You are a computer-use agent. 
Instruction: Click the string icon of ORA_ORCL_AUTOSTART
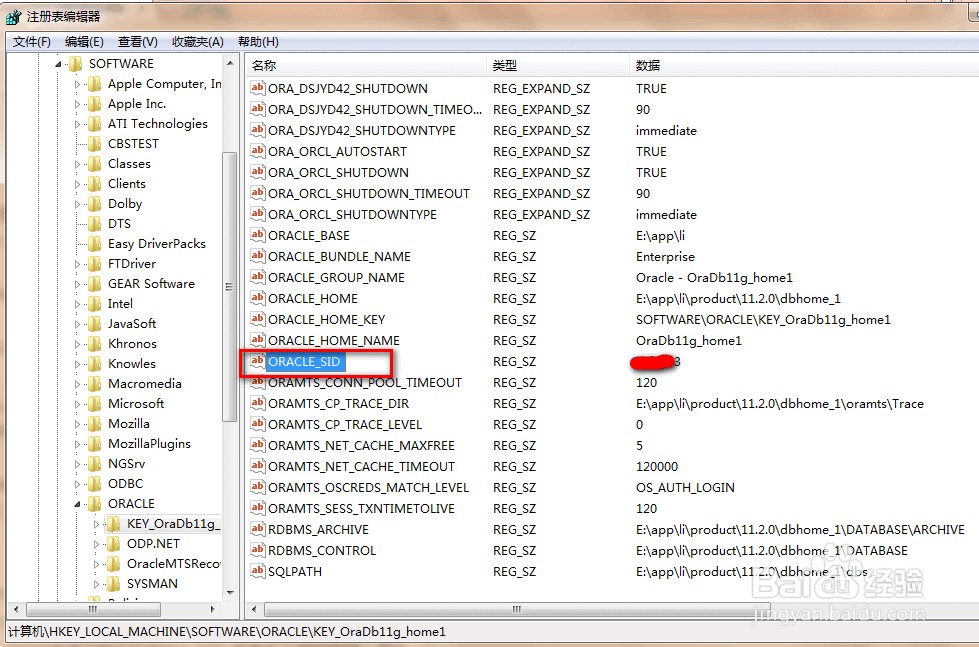257,151
